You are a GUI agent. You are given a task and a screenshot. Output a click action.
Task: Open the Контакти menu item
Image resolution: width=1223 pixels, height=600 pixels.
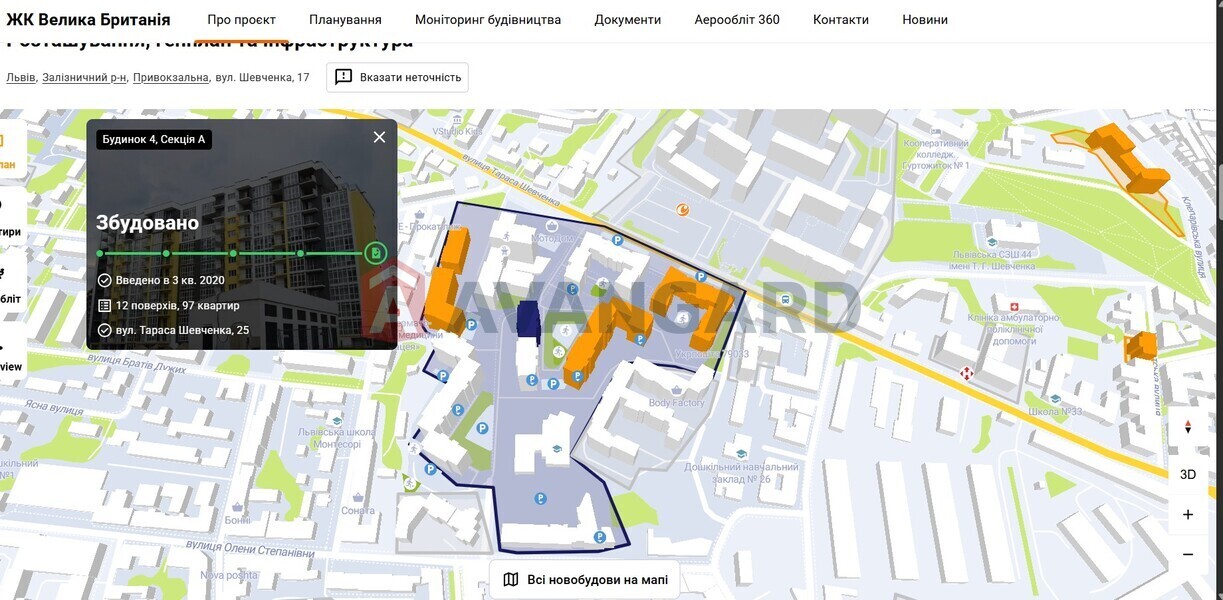840,20
